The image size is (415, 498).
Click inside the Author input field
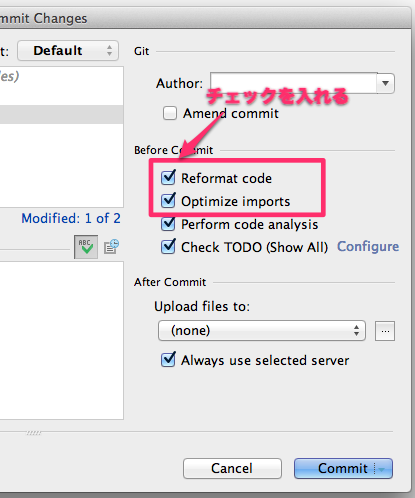pos(294,83)
